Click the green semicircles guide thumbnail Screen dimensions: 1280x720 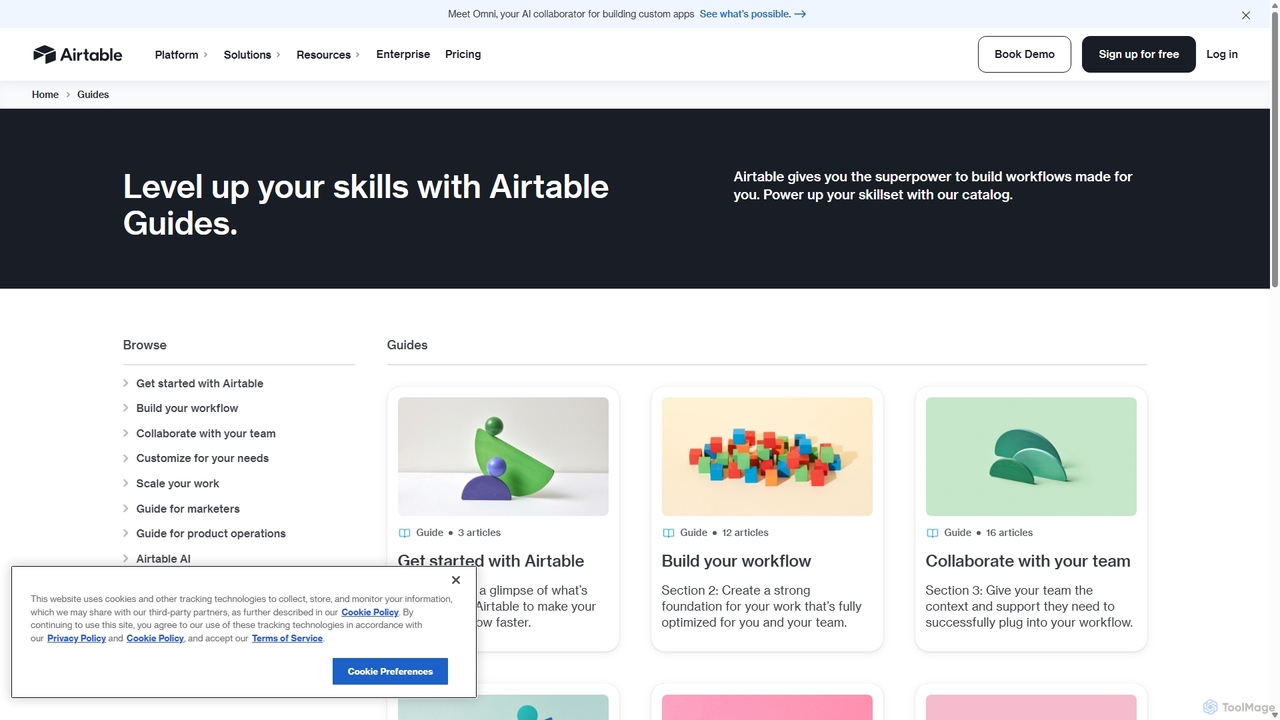[x=1031, y=456]
